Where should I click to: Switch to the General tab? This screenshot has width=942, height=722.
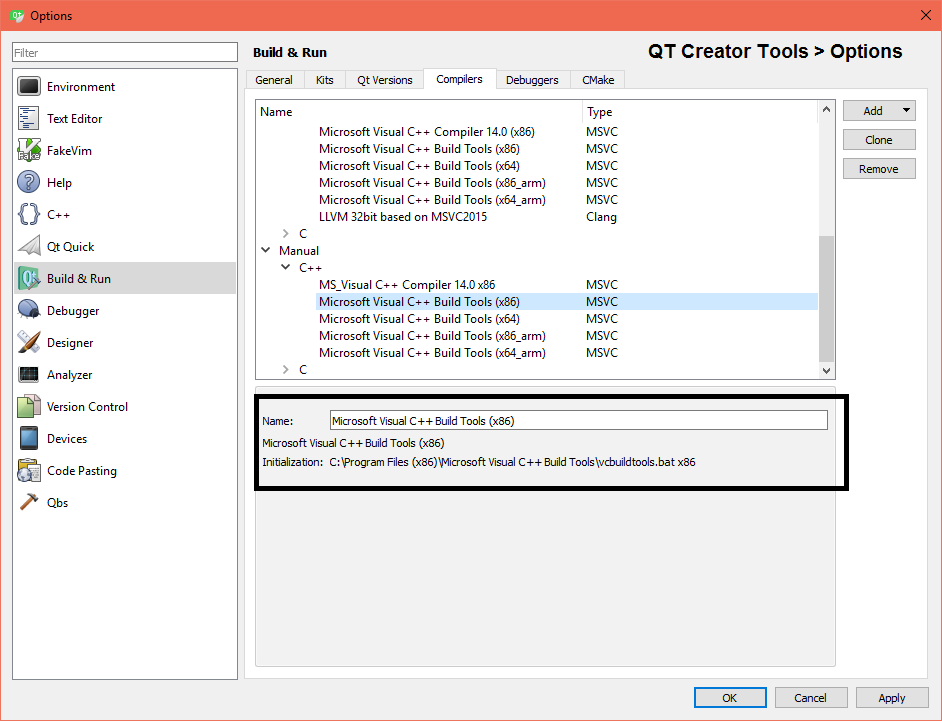pyautogui.click(x=274, y=80)
